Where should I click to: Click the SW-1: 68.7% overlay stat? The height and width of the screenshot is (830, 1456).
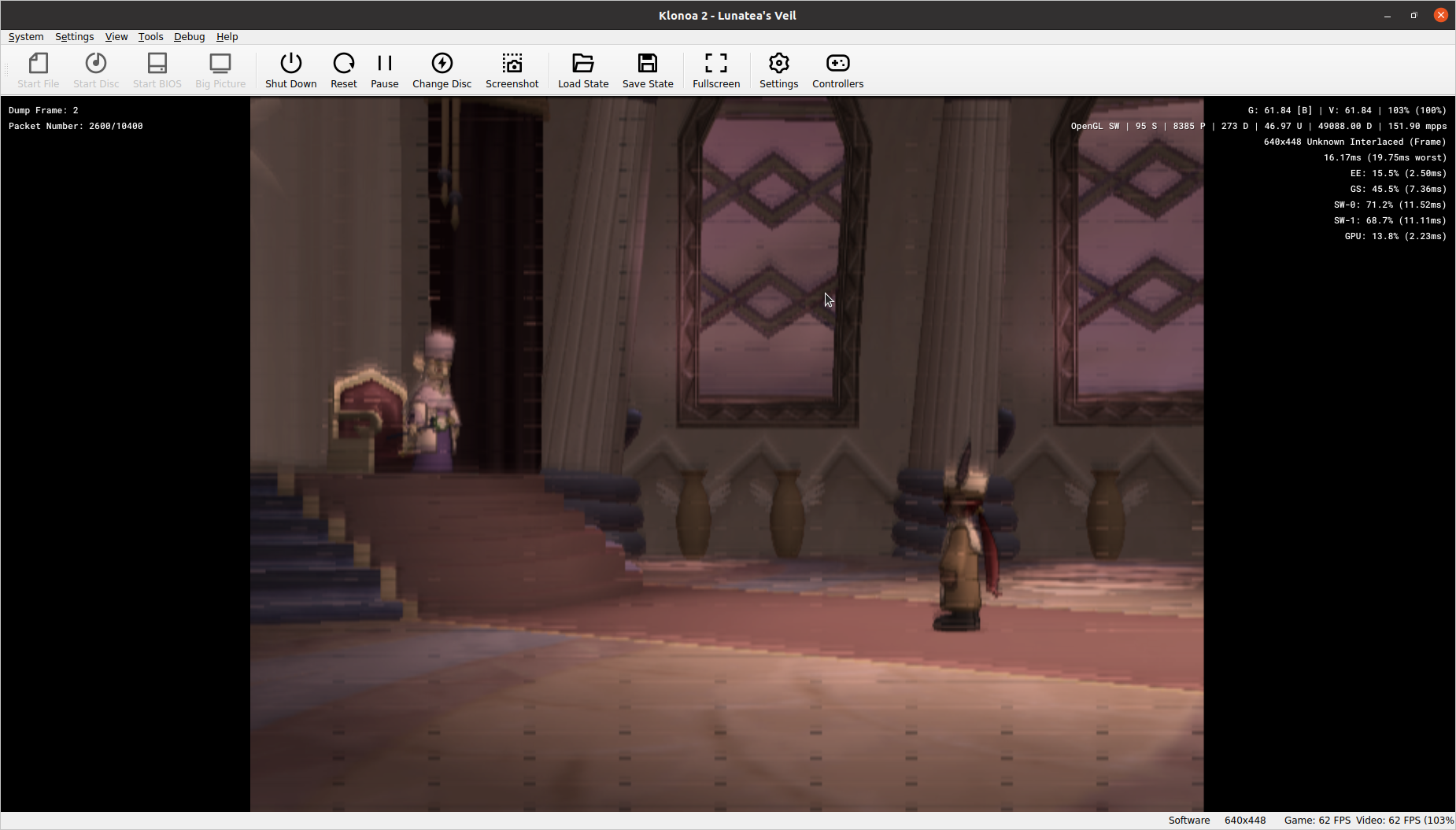(x=1390, y=220)
